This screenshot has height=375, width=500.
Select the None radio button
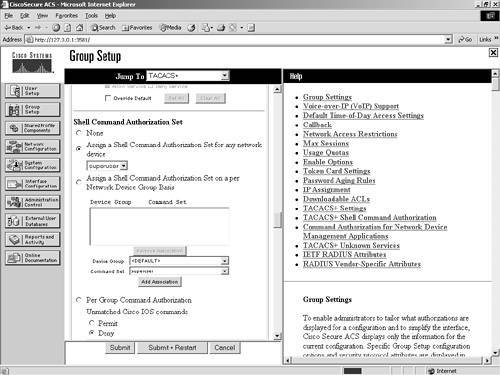79,133
